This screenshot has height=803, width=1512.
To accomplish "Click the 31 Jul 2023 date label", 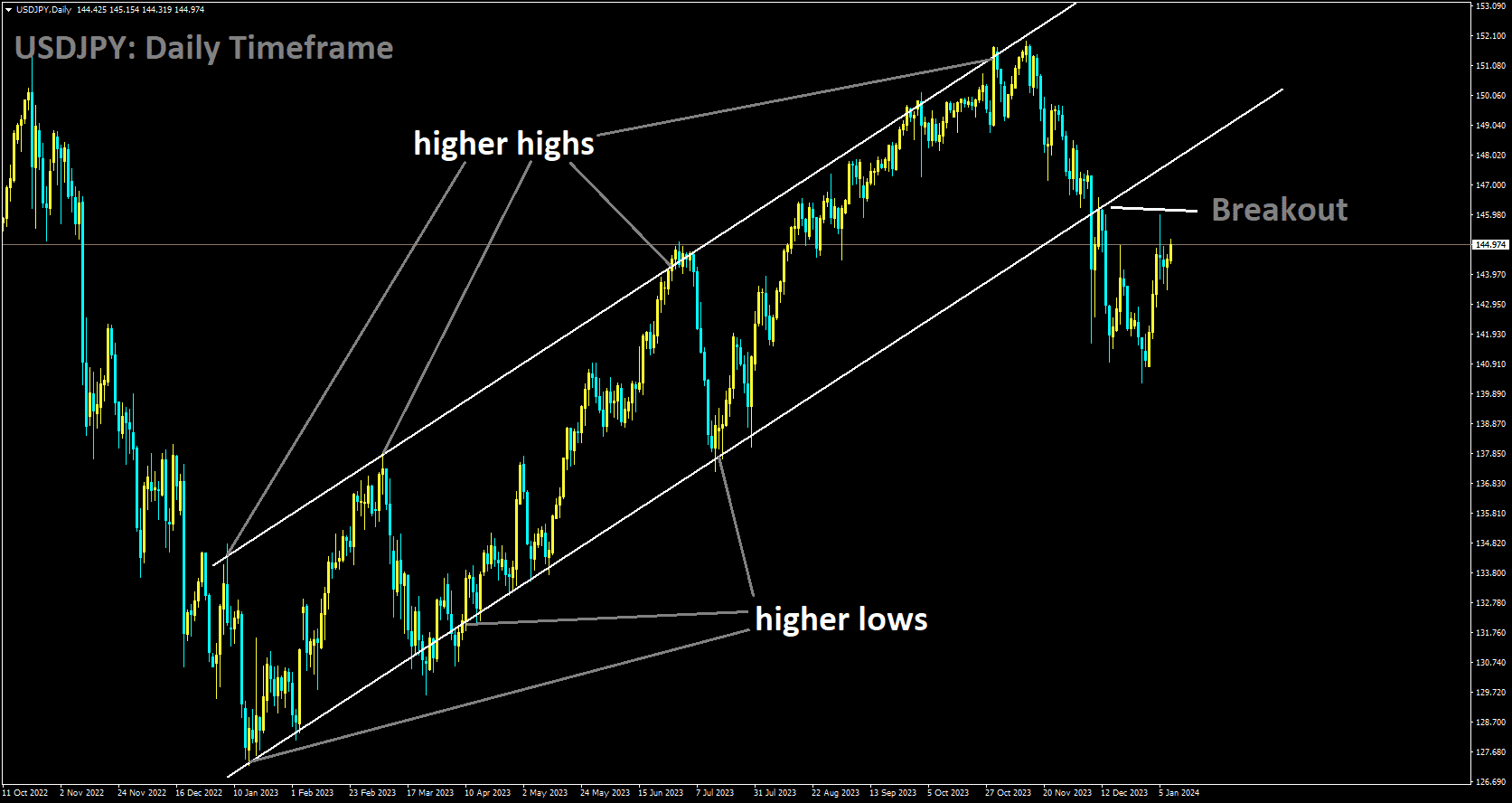I will [775, 793].
